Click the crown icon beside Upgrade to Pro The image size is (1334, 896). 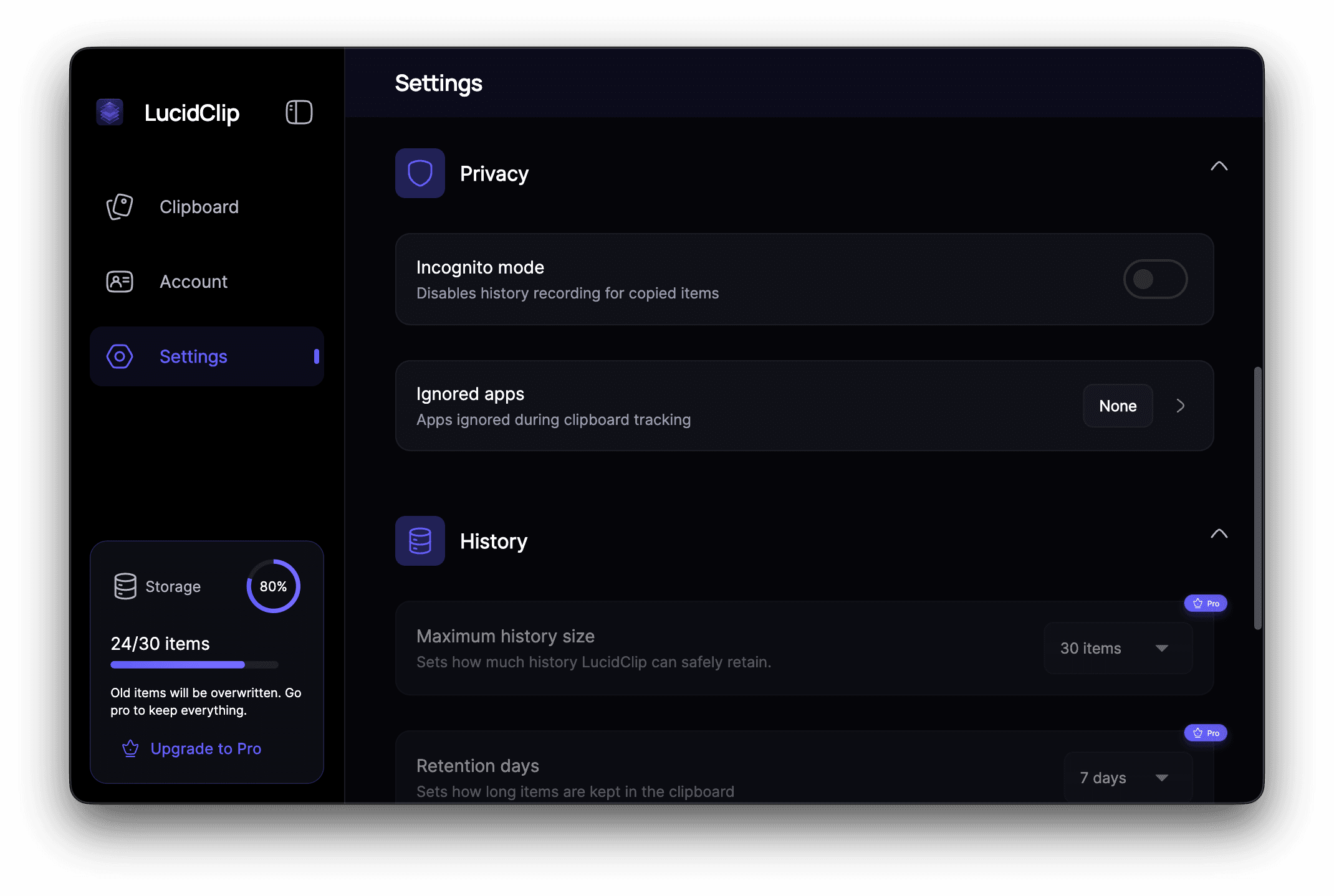130,749
